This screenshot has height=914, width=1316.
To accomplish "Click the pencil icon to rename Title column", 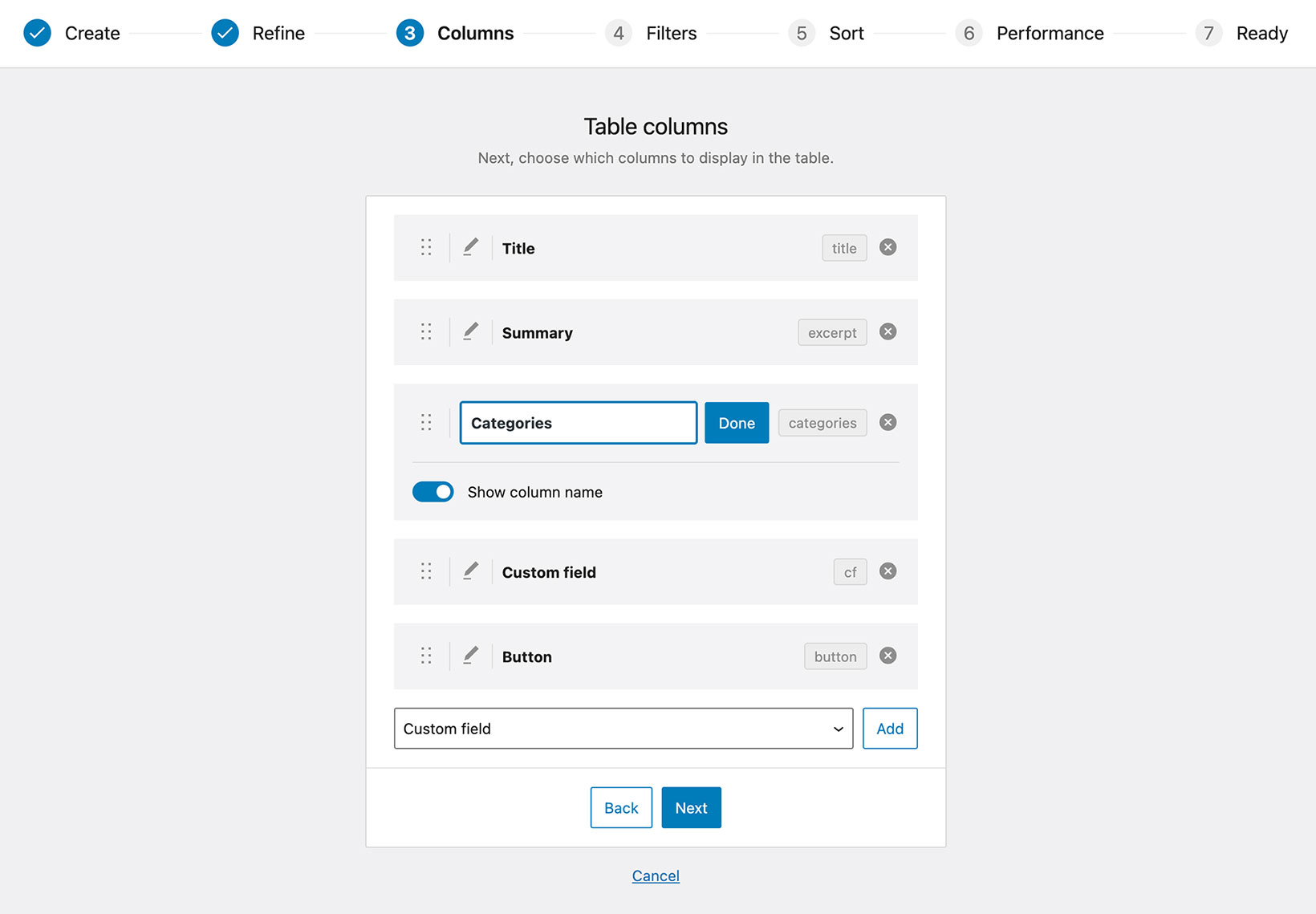I will pyautogui.click(x=470, y=247).
